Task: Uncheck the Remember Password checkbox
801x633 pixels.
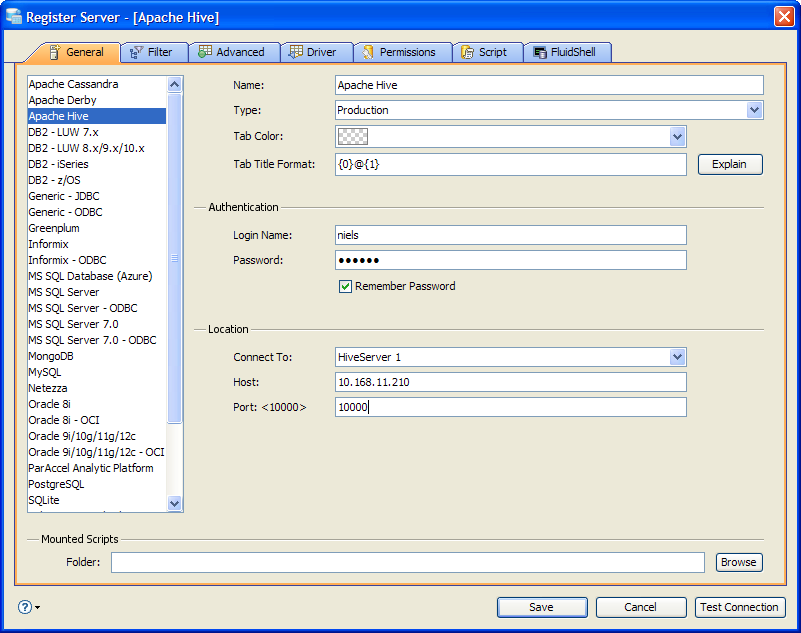Action: (345, 286)
